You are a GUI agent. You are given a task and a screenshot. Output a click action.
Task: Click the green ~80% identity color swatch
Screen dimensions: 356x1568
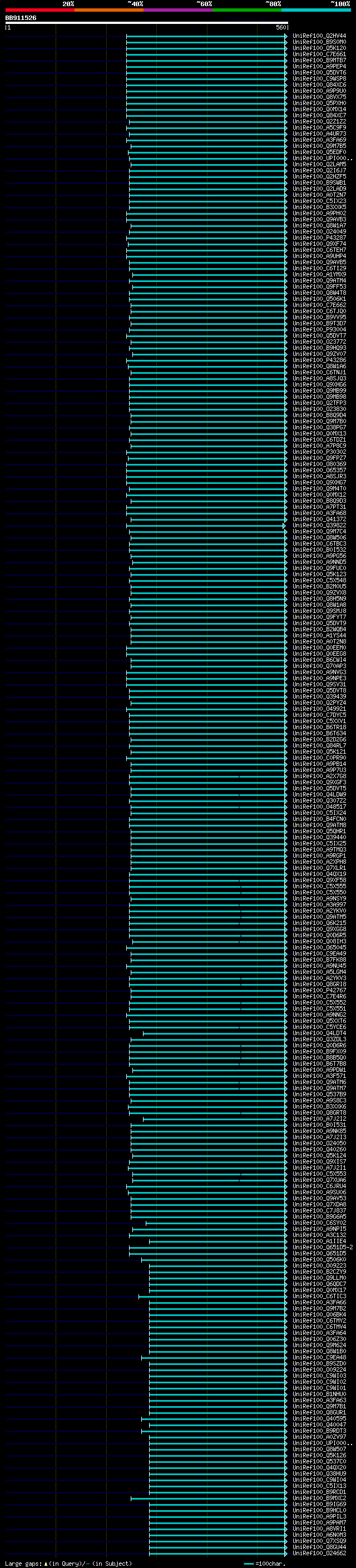coord(247,10)
